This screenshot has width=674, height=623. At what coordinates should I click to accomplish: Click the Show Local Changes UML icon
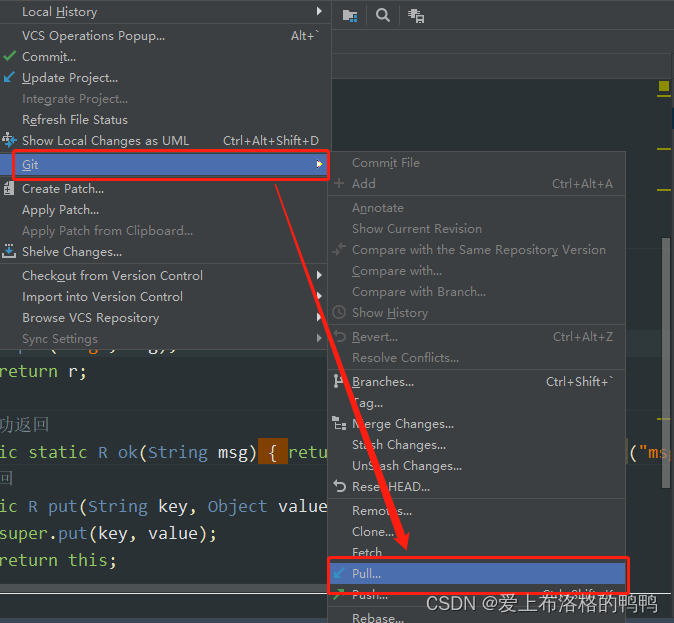pos(9,140)
